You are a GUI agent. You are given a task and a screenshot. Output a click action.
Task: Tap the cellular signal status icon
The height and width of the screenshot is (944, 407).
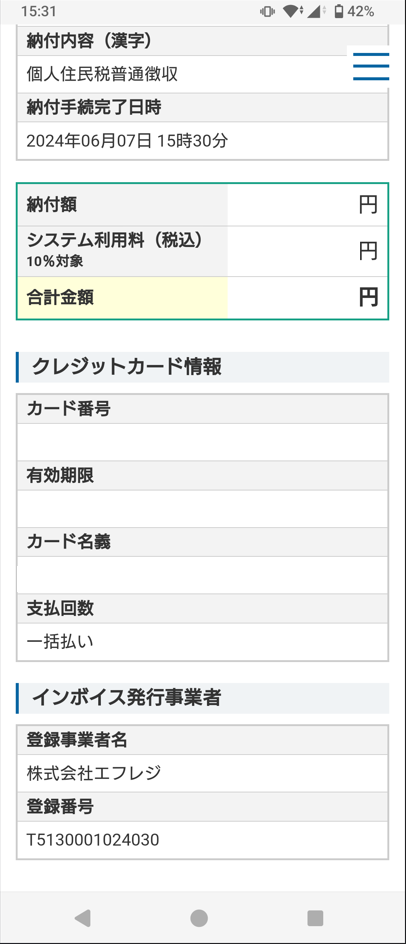315,11
